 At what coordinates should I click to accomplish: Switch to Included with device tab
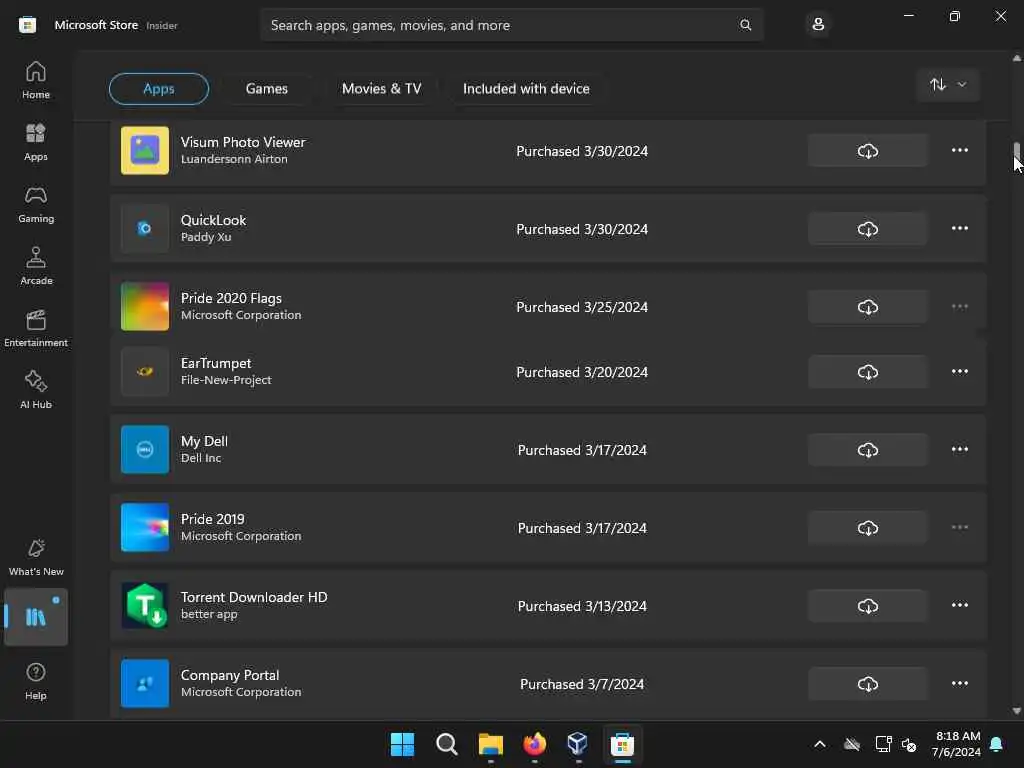point(526,89)
